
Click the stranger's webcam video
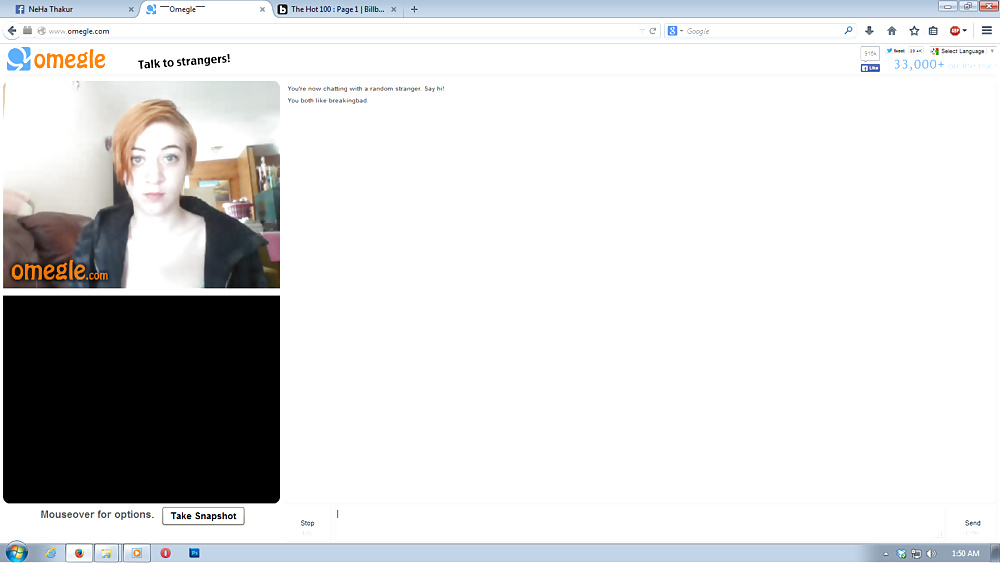[142, 184]
